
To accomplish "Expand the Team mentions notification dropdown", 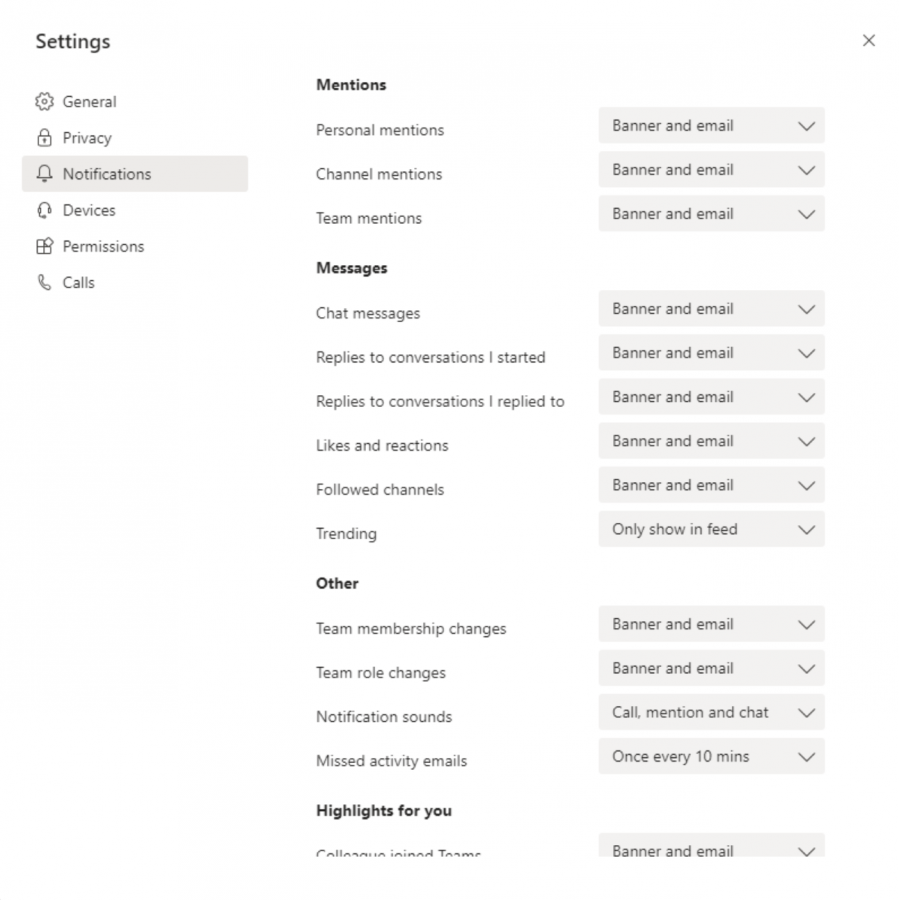I will point(711,213).
